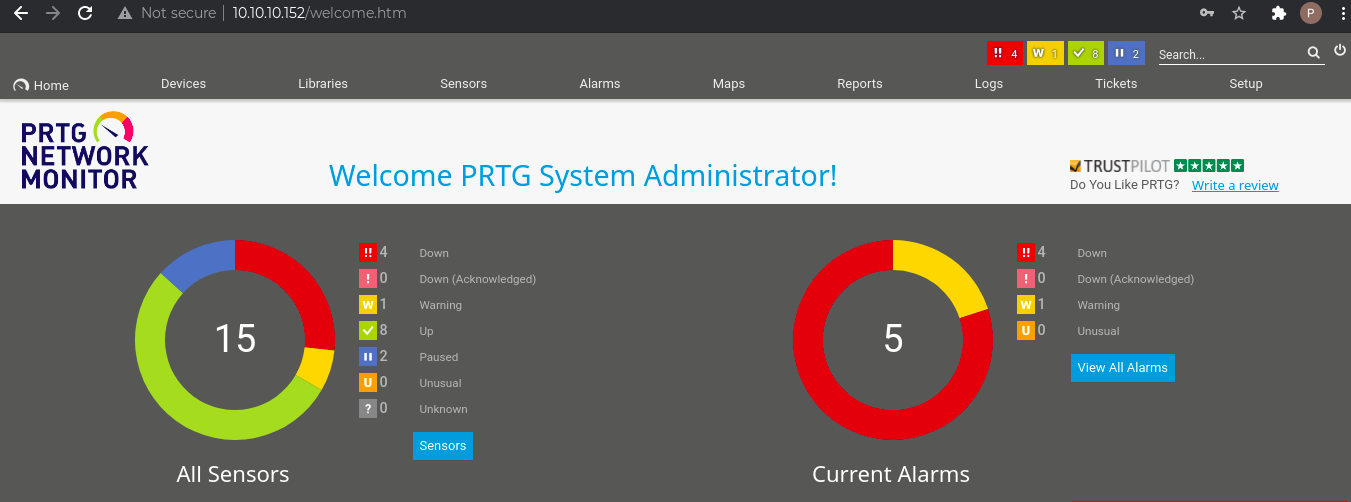Go to the Home menu item
The height and width of the screenshot is (502, 1351).
pos(41,85)
